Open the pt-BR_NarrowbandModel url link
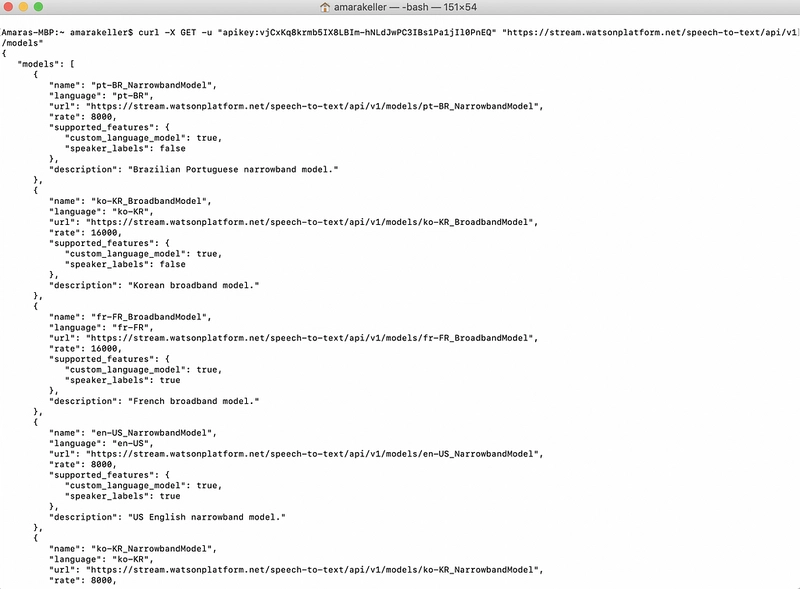This screenshot has width=800, height=589. click(314, 106)
